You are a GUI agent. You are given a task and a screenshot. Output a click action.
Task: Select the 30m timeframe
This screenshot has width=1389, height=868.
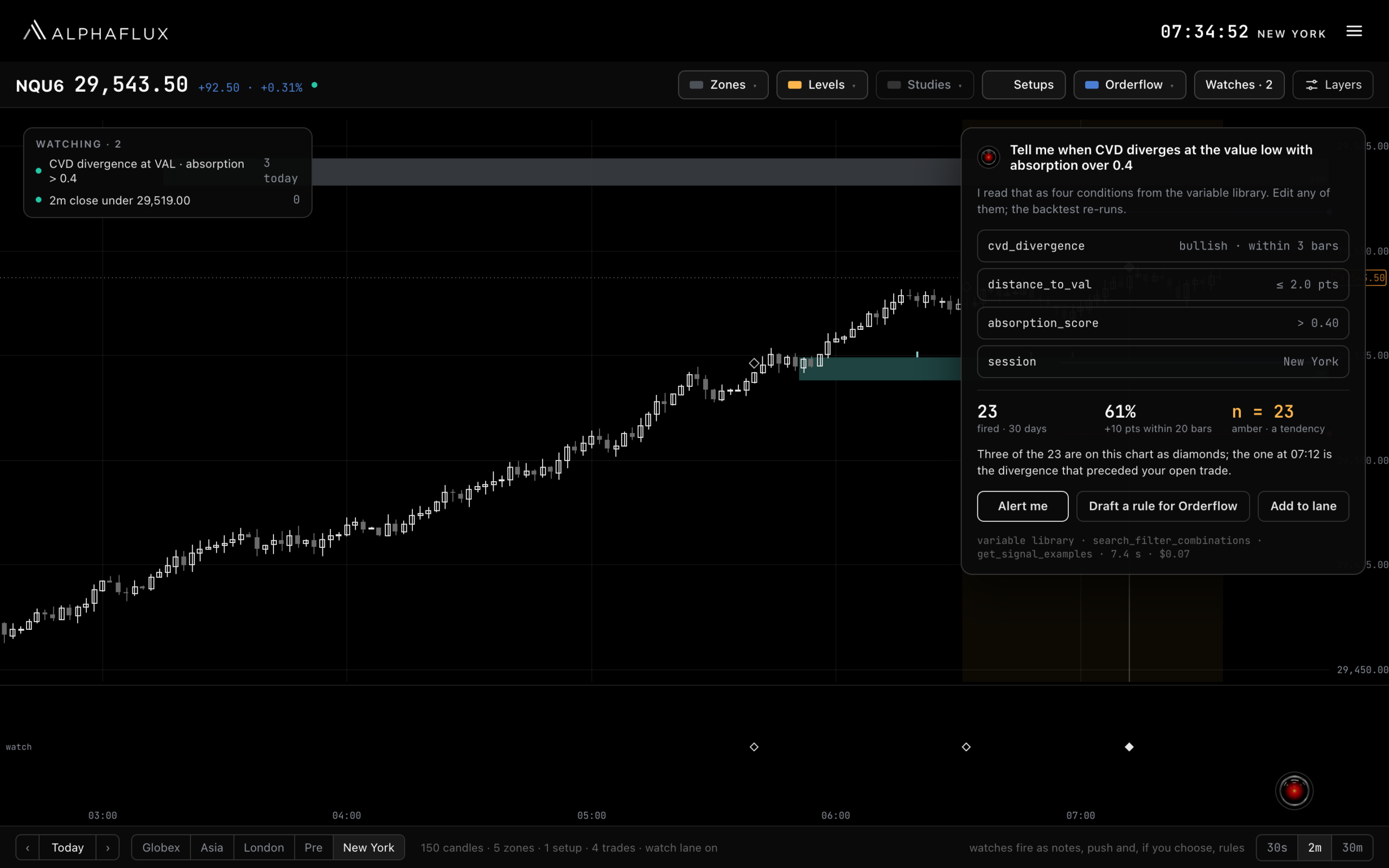pos(1352,847)
